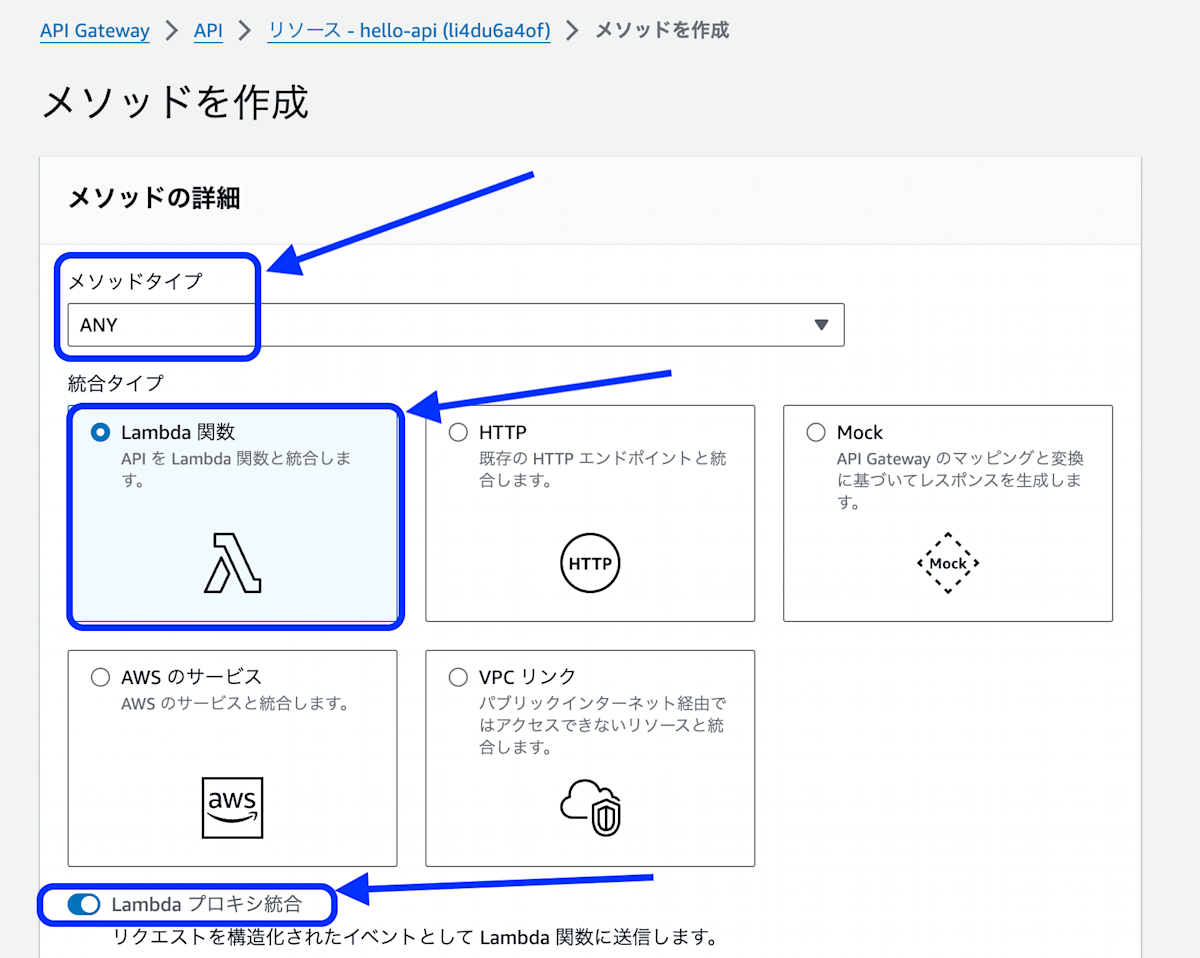Viewport: 1200px width, 958px height.
Task: Click the メソッドタイプ label
Action: (x=135, y=281)
